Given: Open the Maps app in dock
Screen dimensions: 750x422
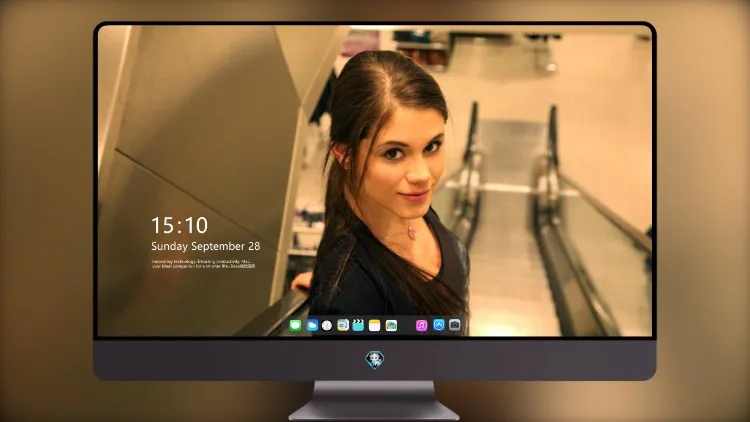Looking at the screenshot, I should click(x=343, y=326).
